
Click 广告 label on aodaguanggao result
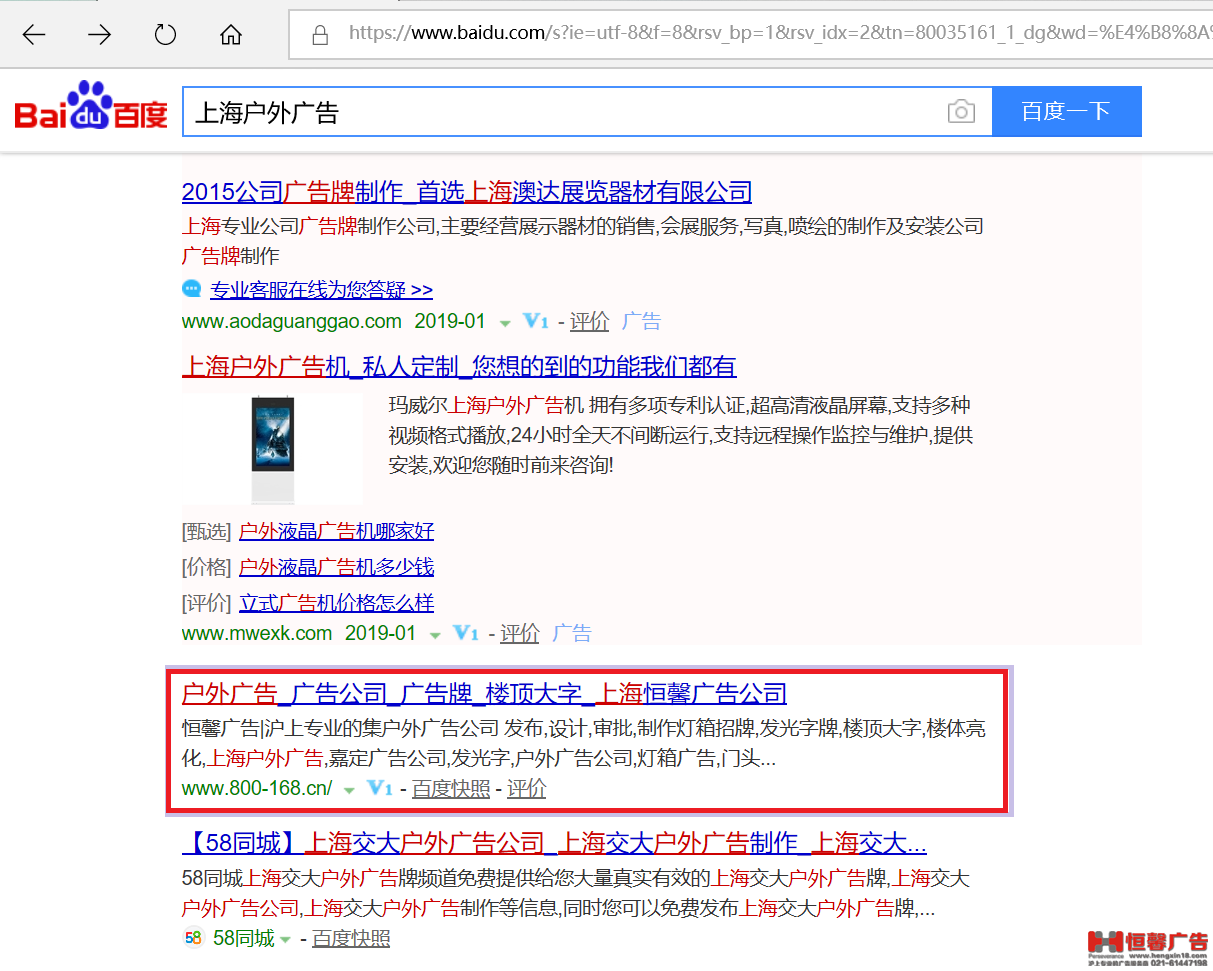pyautogui.click(x=641, y=322)
